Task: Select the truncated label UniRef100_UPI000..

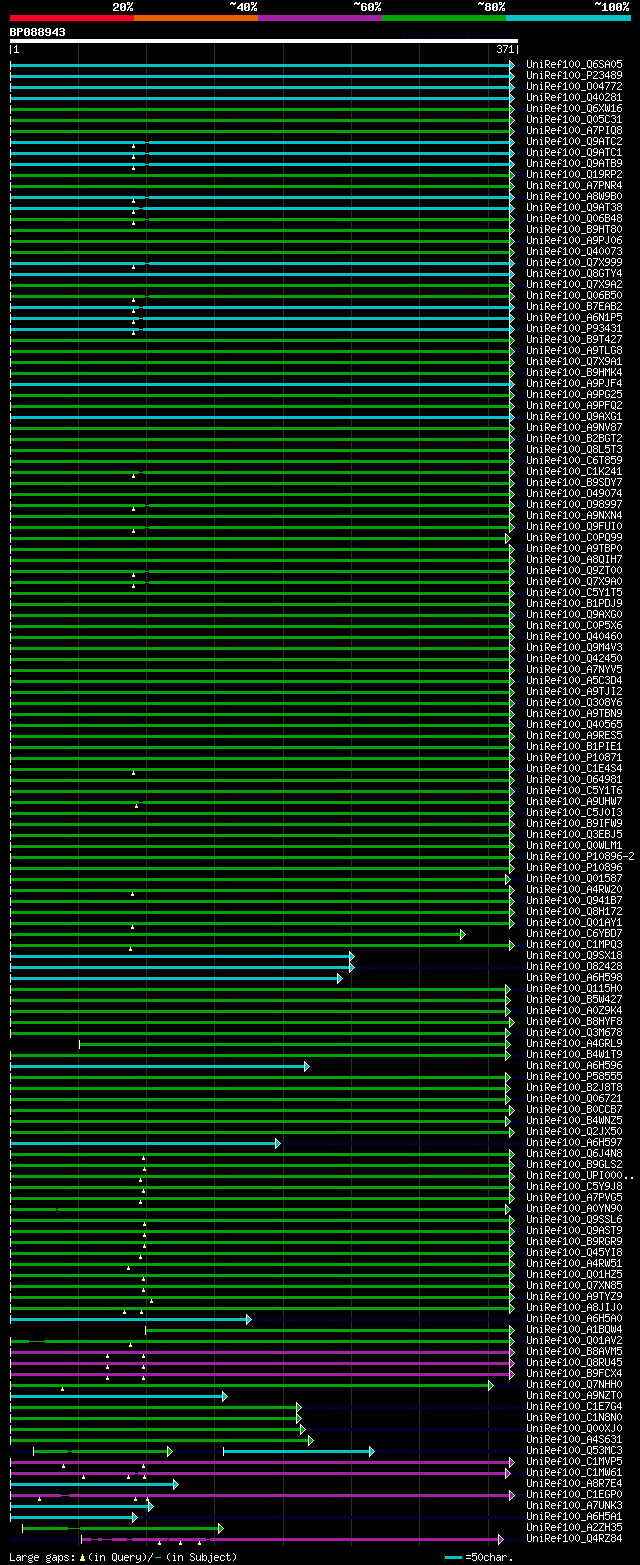Action: (x=579, y=1175)
